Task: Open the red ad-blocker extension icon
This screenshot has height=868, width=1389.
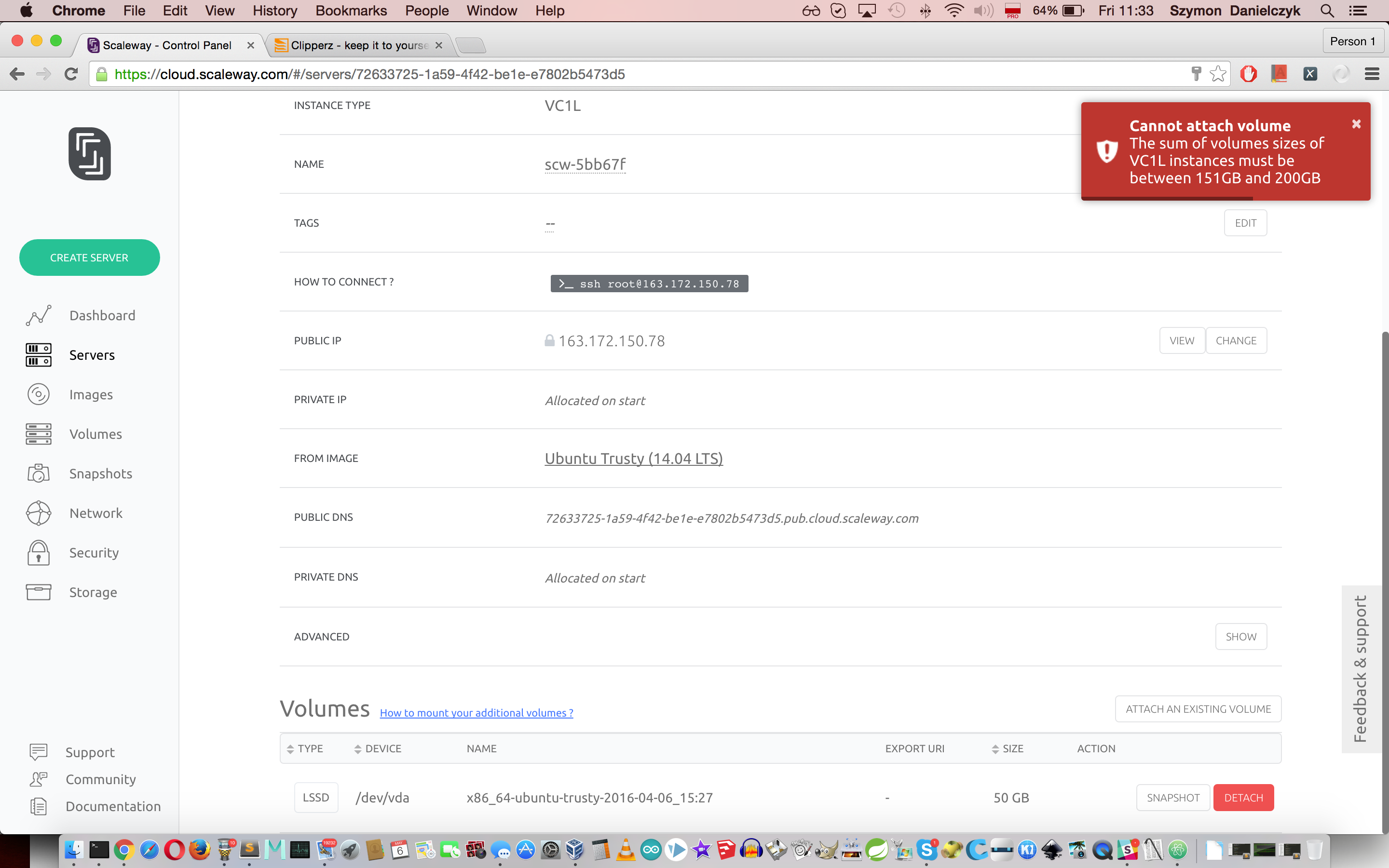Action: pyautogui.click(x=1248, y=74)
